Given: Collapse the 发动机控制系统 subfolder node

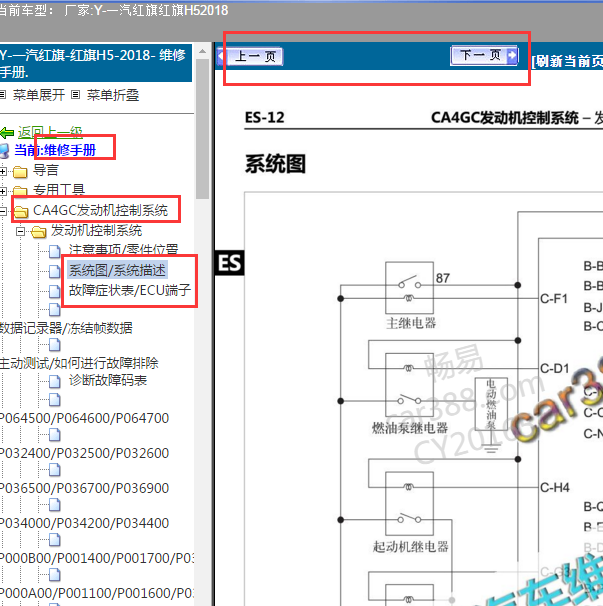Looking at the screenshot, I should click(x=20, y=232).
